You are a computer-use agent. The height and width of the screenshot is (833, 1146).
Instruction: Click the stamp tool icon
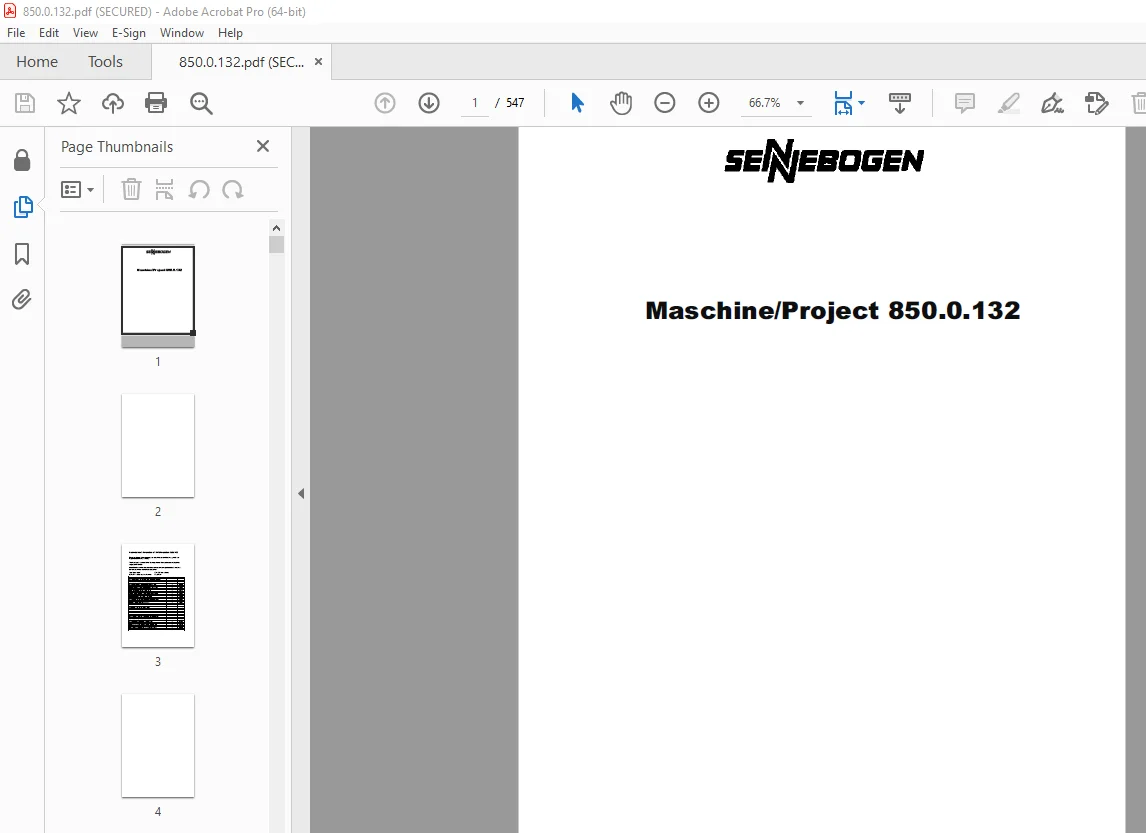coord(1096,103)
